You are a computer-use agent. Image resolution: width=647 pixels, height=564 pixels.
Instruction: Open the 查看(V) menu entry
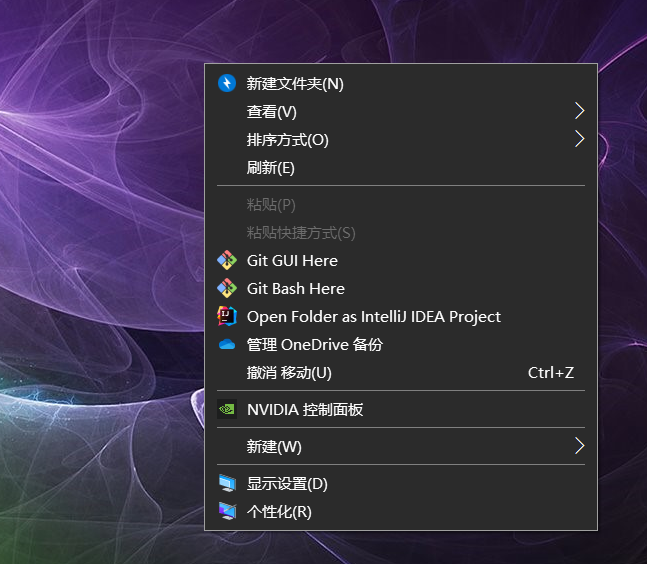401,111
